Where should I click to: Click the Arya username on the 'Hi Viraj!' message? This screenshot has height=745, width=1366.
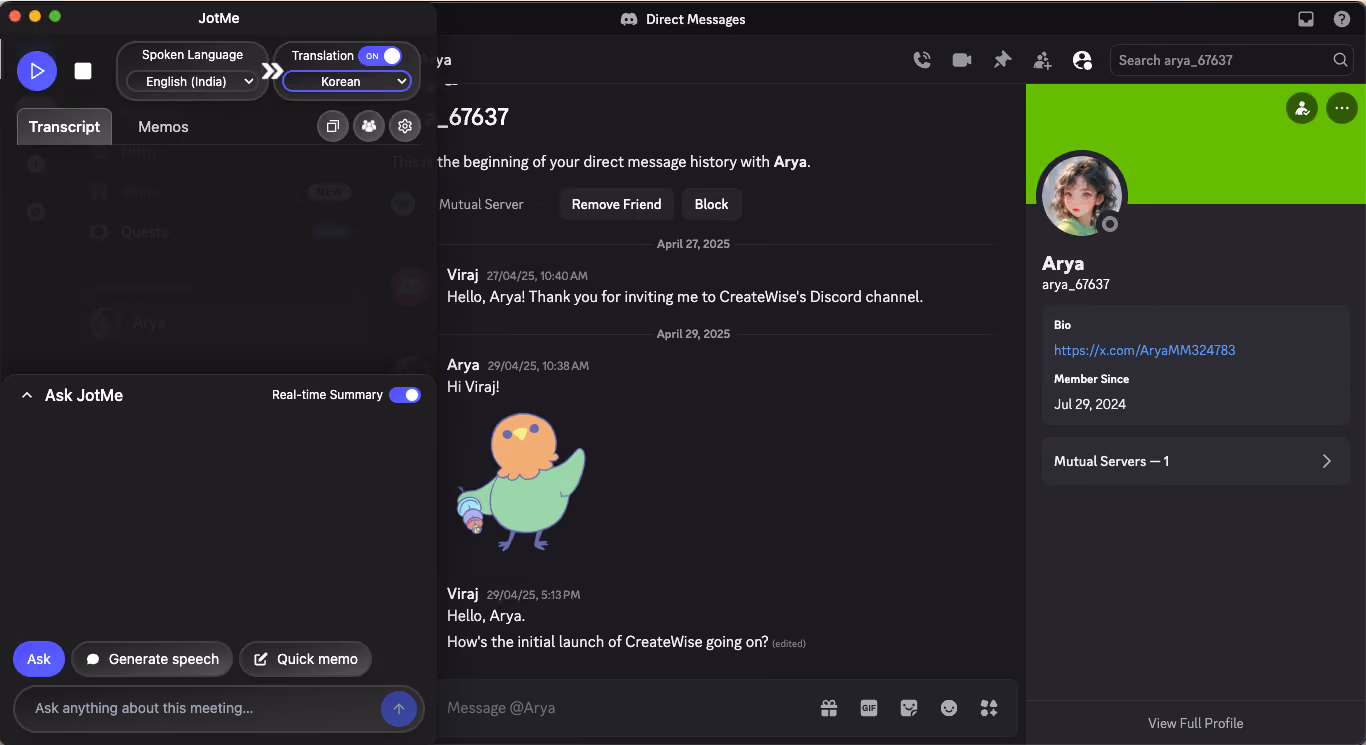click(x=463, y=365)
